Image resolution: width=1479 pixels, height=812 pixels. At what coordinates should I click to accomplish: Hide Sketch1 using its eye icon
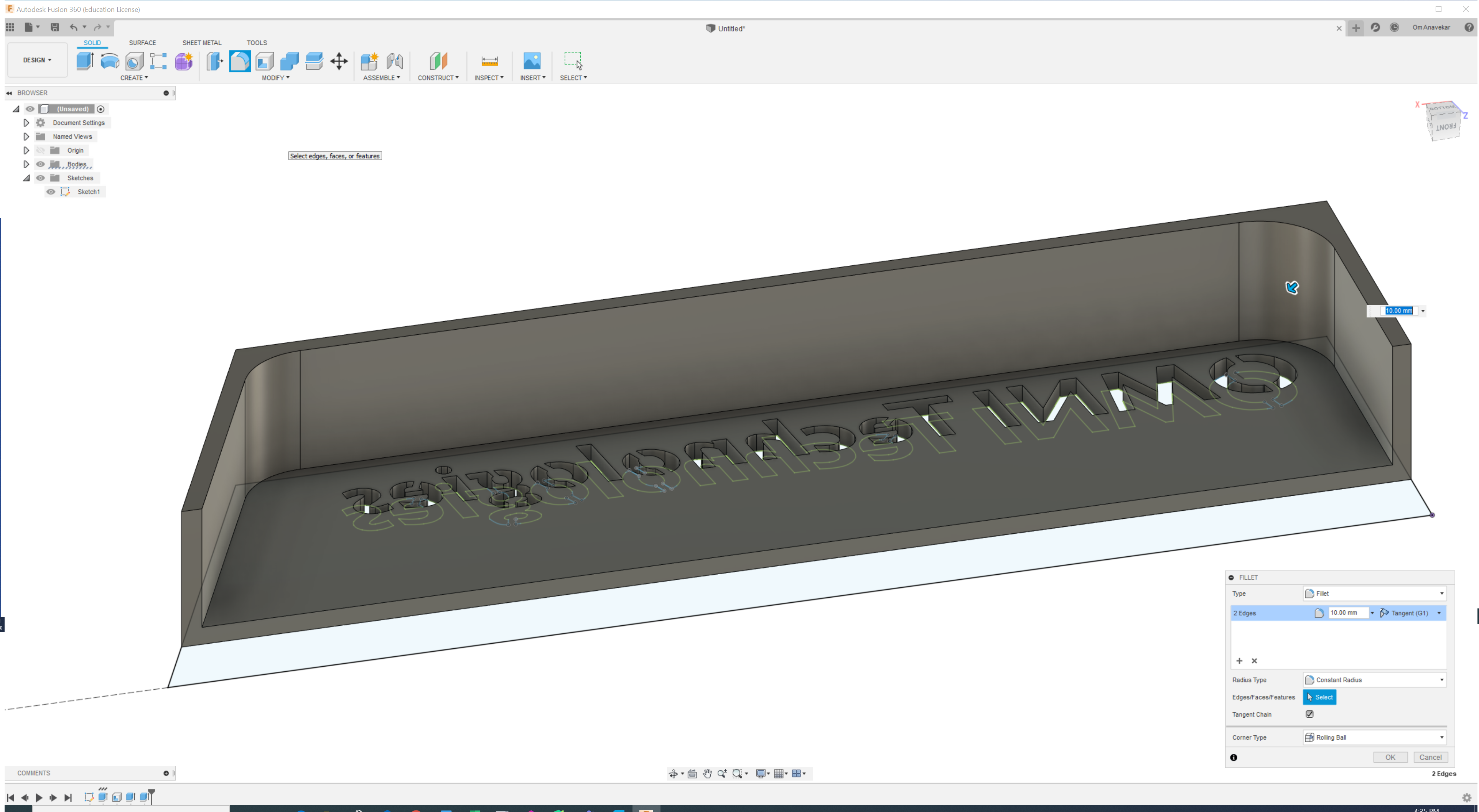click(x=51, y=192)
